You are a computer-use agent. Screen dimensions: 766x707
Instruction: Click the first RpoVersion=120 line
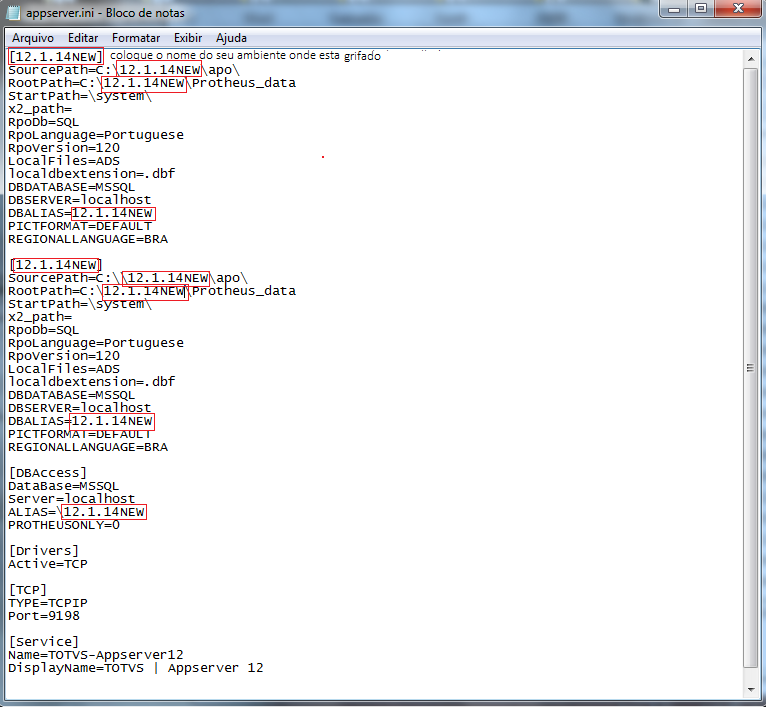pos(64,148)
